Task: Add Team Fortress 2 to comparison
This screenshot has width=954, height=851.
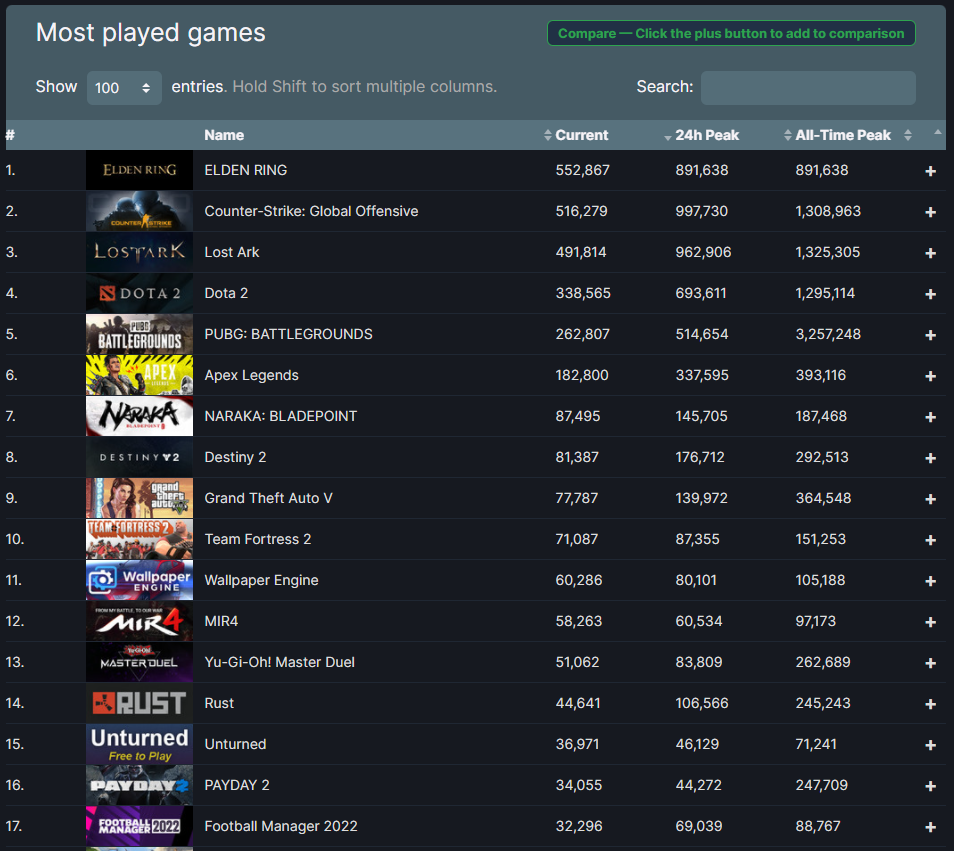Action: tap(930, 540)
